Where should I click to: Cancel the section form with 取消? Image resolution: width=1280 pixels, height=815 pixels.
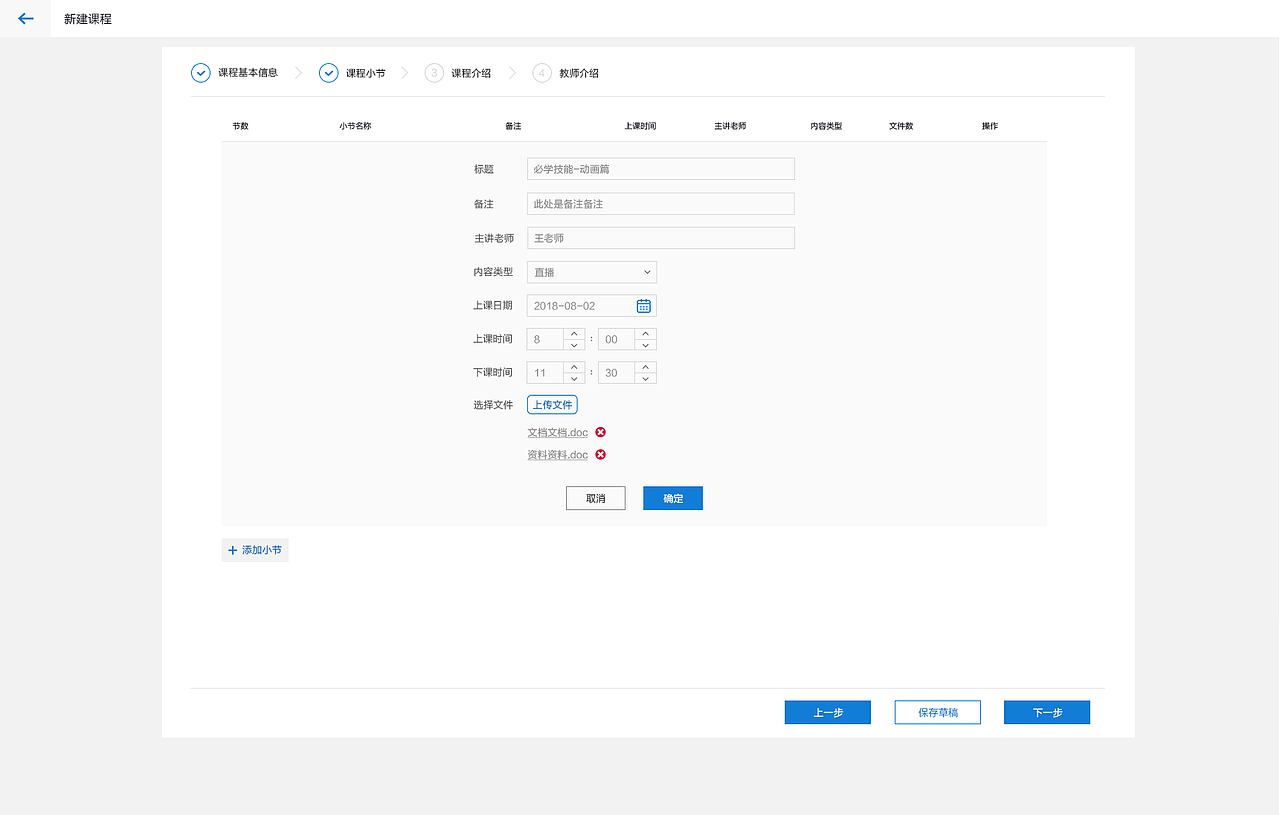[596, 498]
